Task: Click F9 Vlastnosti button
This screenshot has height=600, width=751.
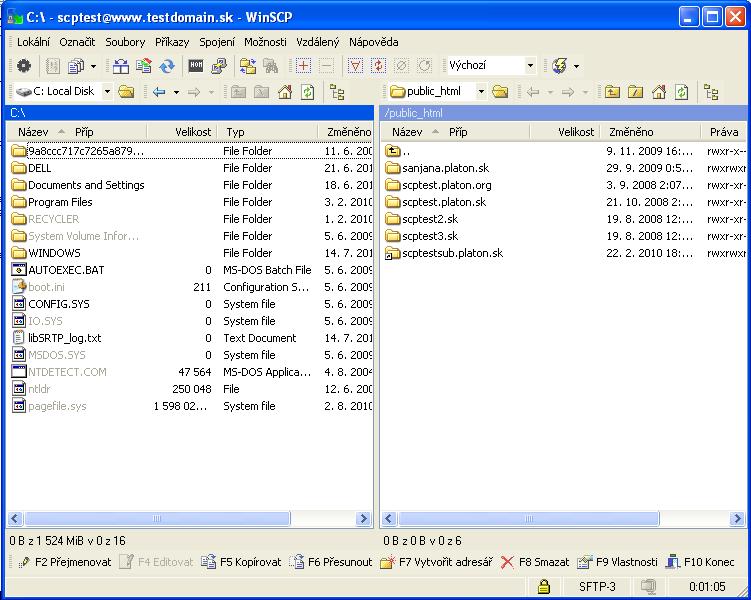Action: (x=617, y=562)
